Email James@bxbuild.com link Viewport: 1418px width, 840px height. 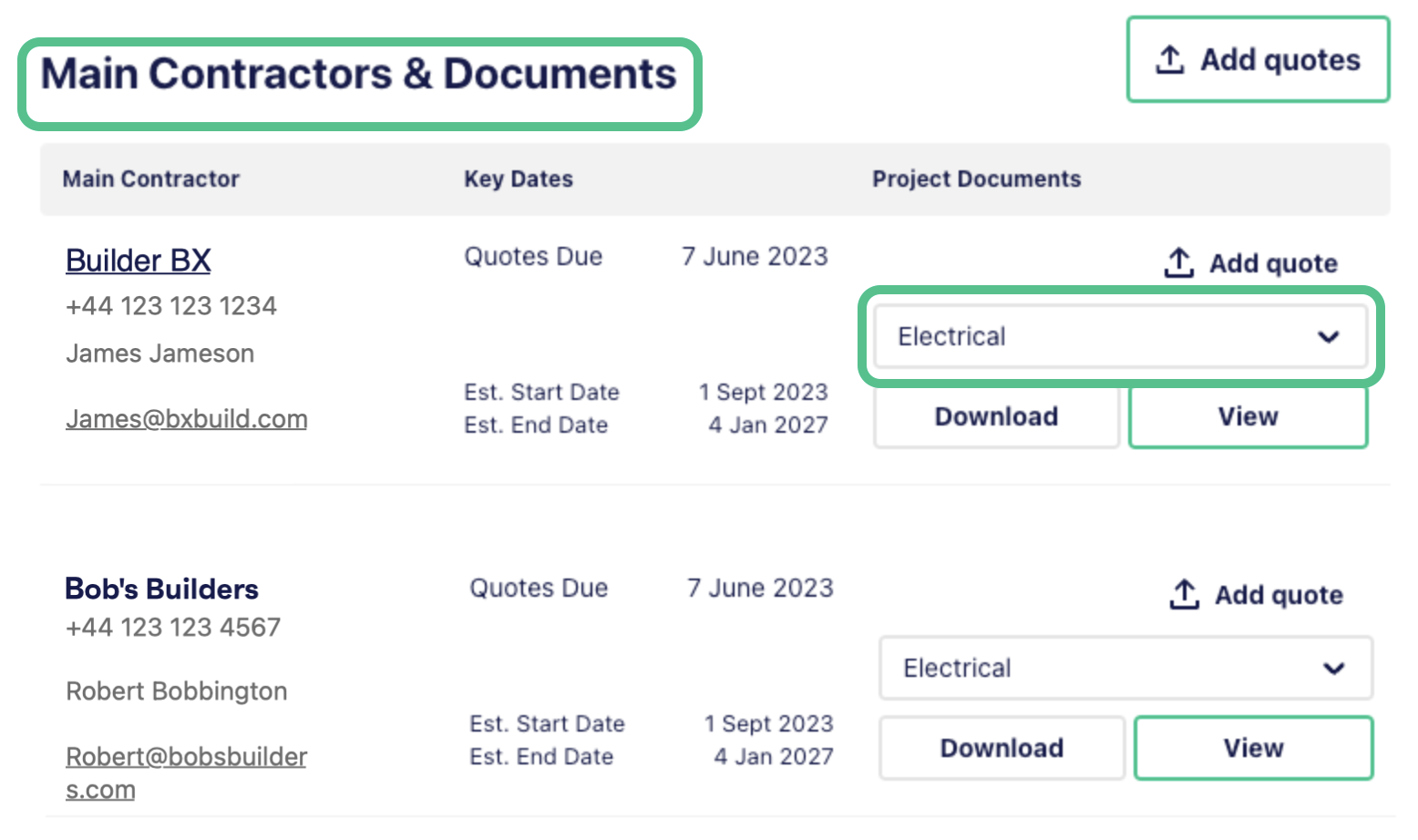click(x=187, y=419)
